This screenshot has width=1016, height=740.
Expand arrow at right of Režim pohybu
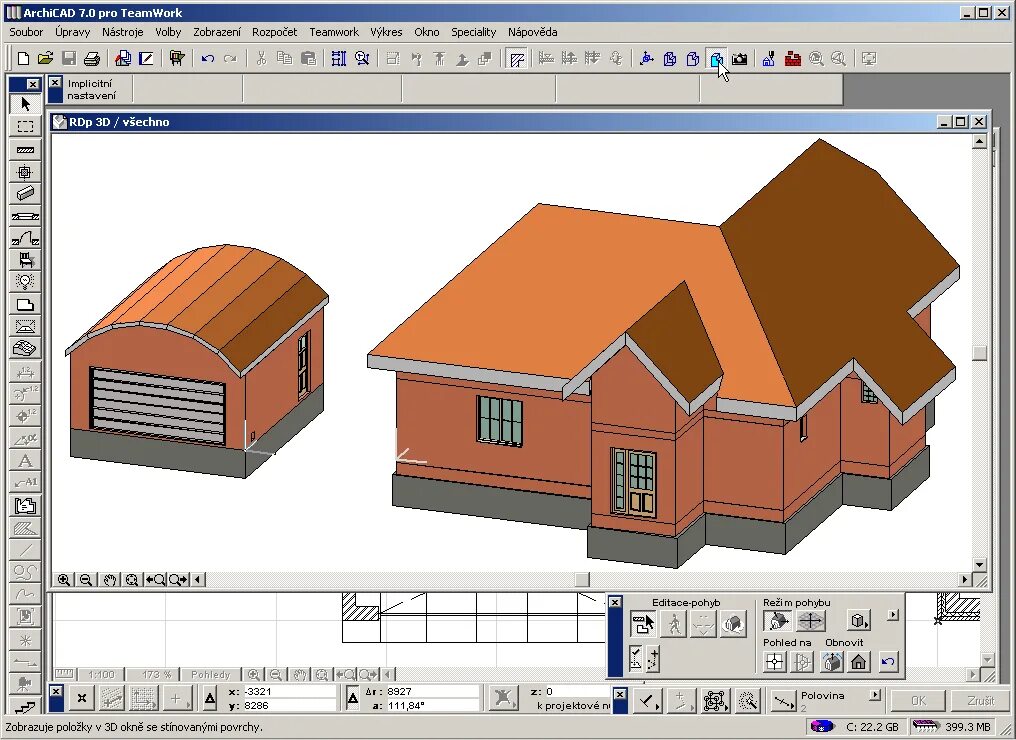point(893,614)
